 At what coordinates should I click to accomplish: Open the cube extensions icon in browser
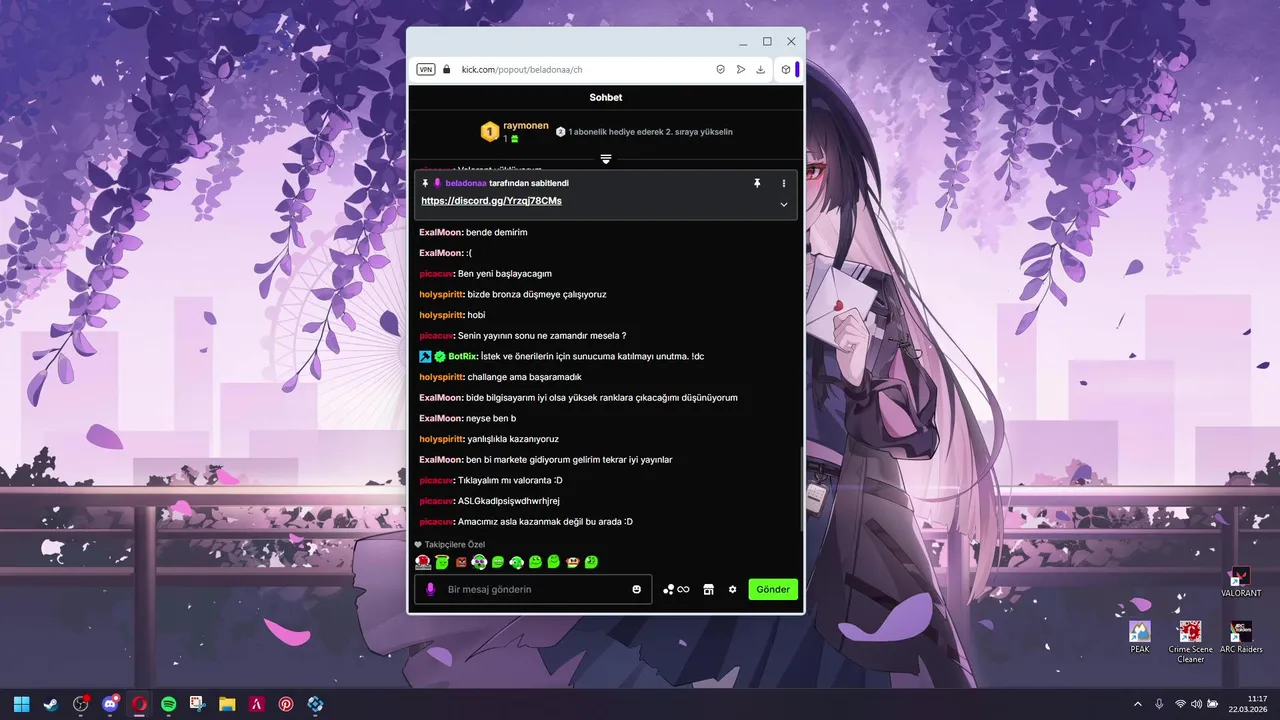(786, 69)
